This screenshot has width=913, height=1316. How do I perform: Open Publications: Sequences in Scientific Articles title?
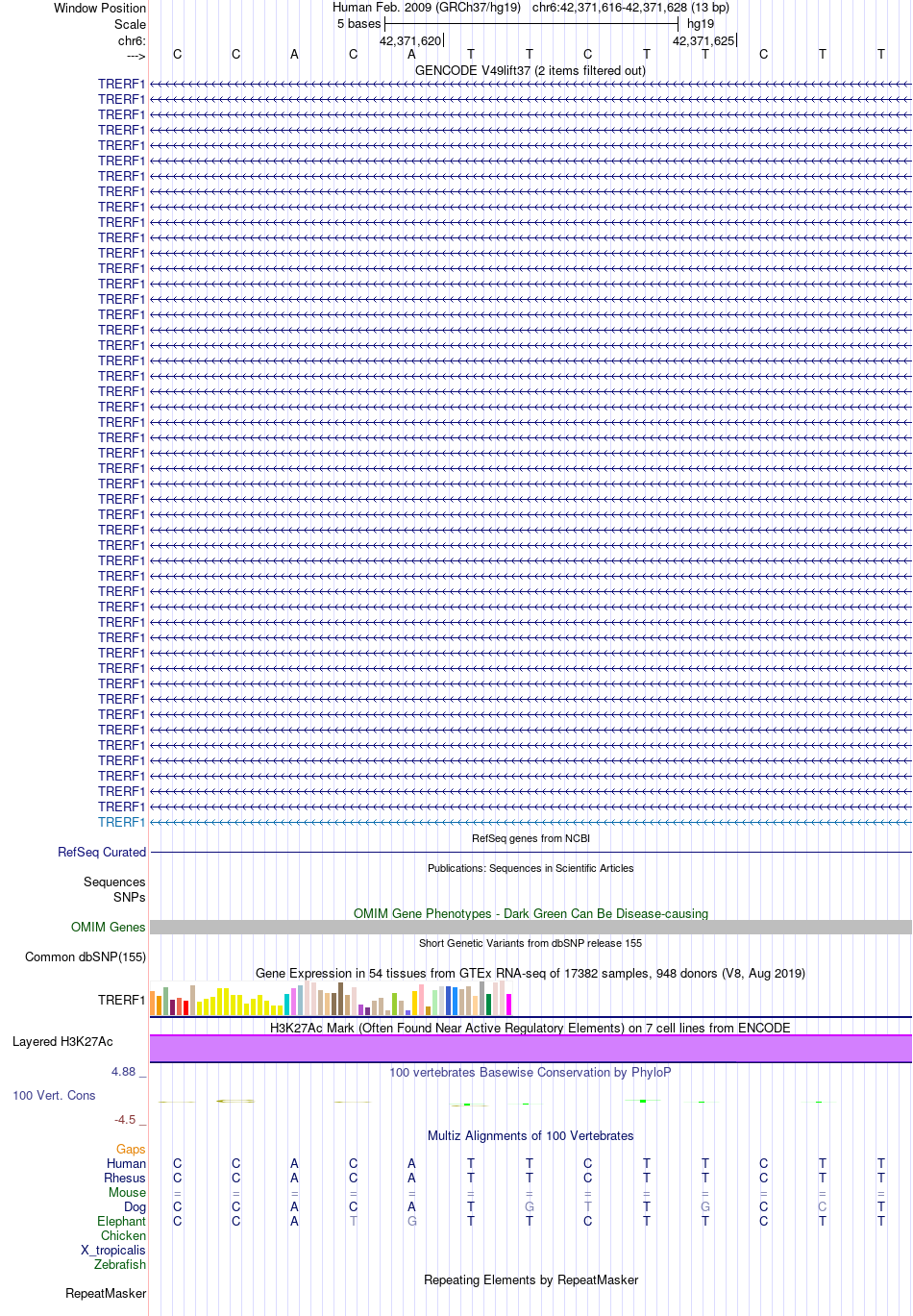click(531, 868)
